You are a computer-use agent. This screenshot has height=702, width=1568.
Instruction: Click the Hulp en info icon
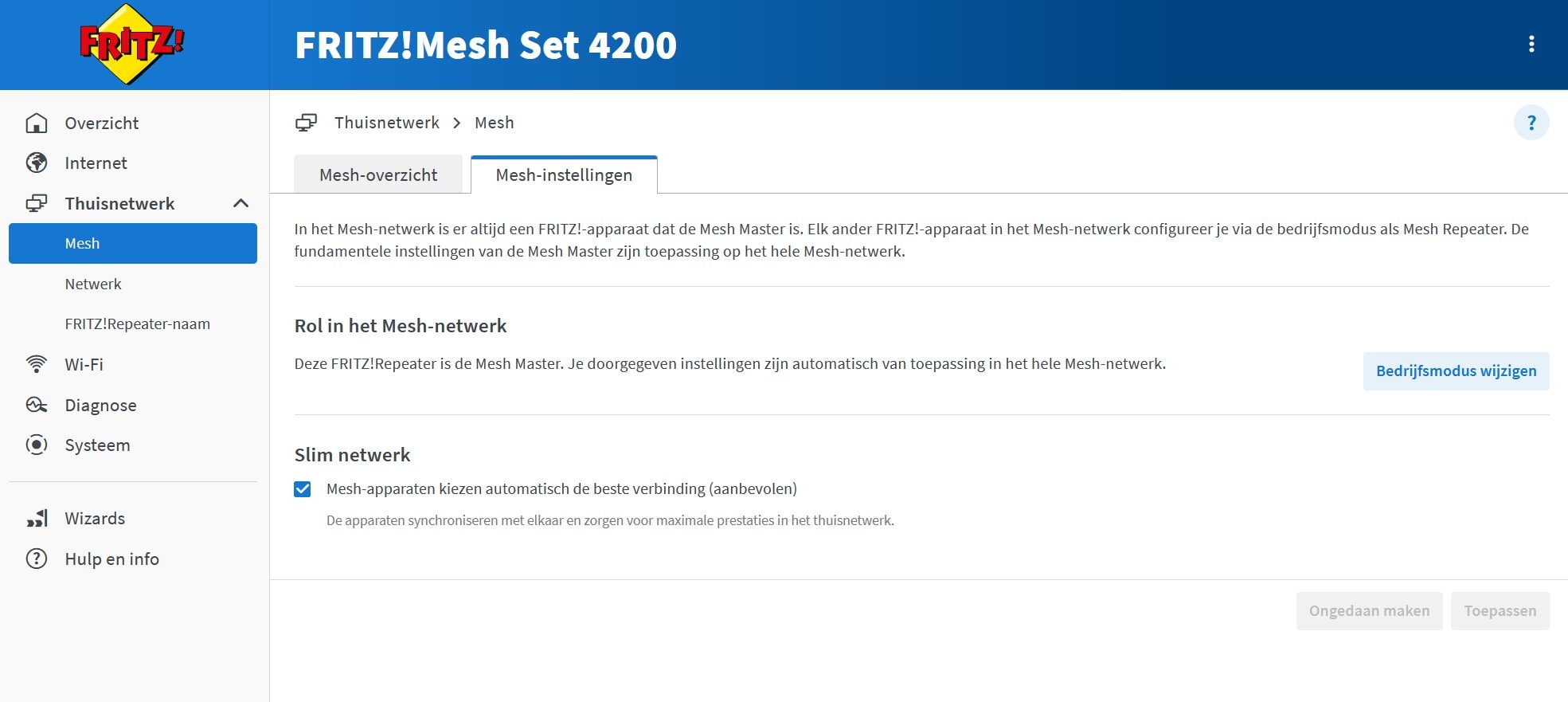click(x=37, y=559)
